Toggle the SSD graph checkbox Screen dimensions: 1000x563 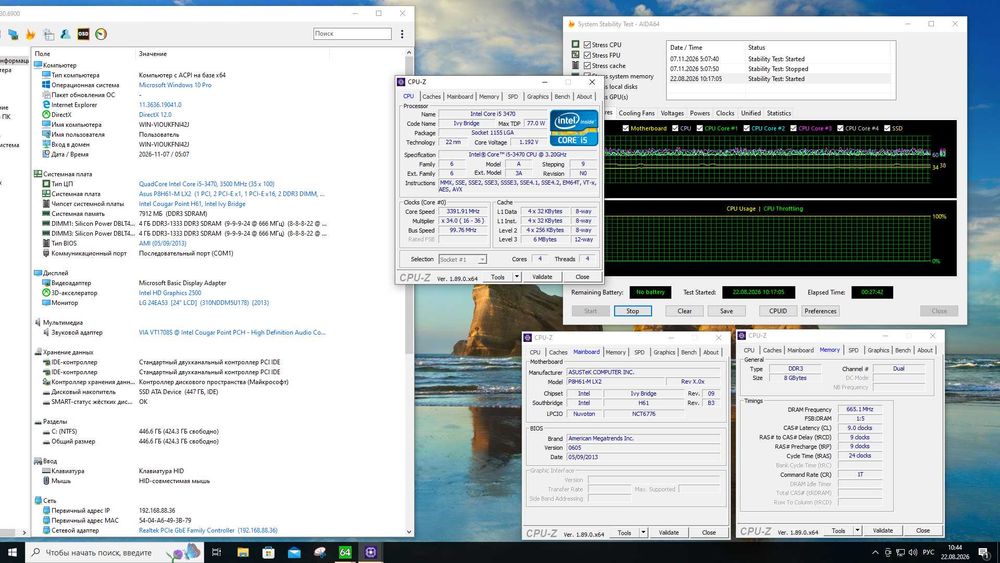887,128
